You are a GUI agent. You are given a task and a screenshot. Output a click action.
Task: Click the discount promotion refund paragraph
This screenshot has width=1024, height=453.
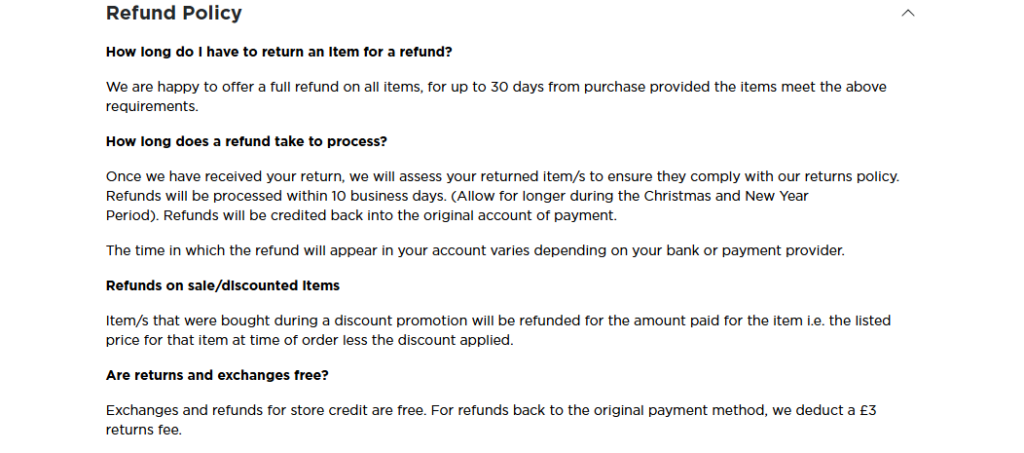click(498, 330)
